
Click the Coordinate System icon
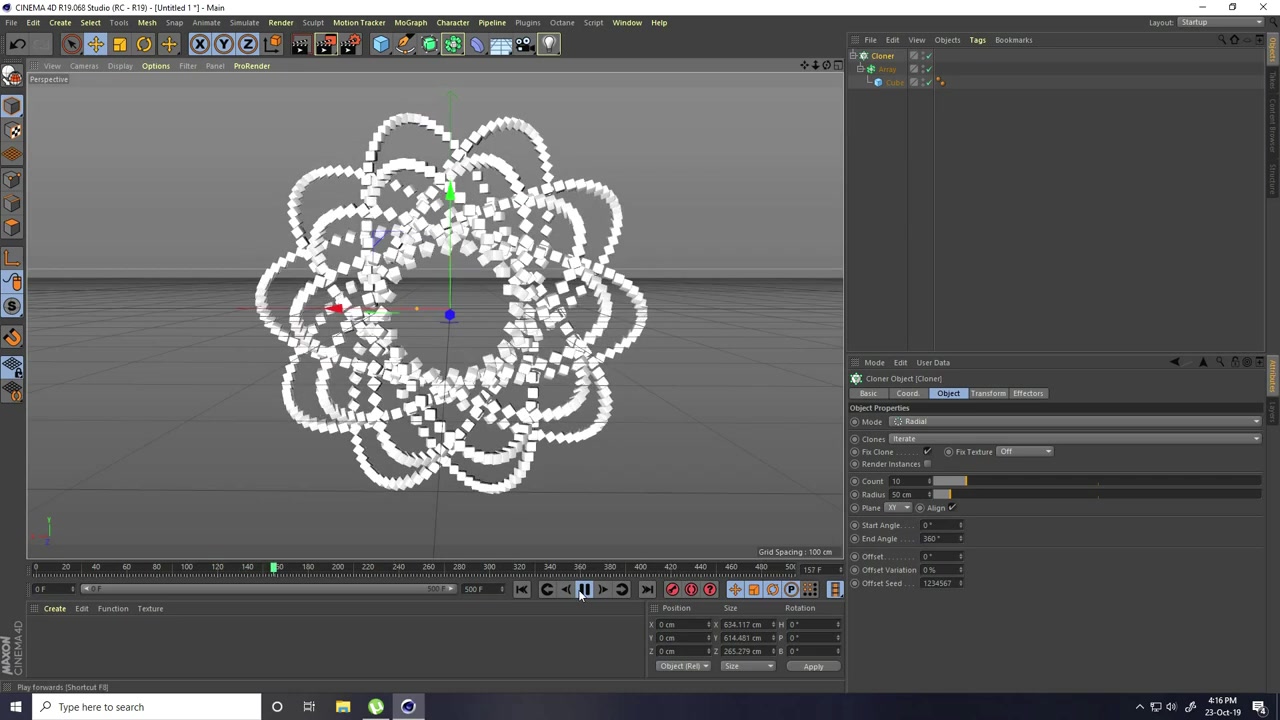[273, 44]
